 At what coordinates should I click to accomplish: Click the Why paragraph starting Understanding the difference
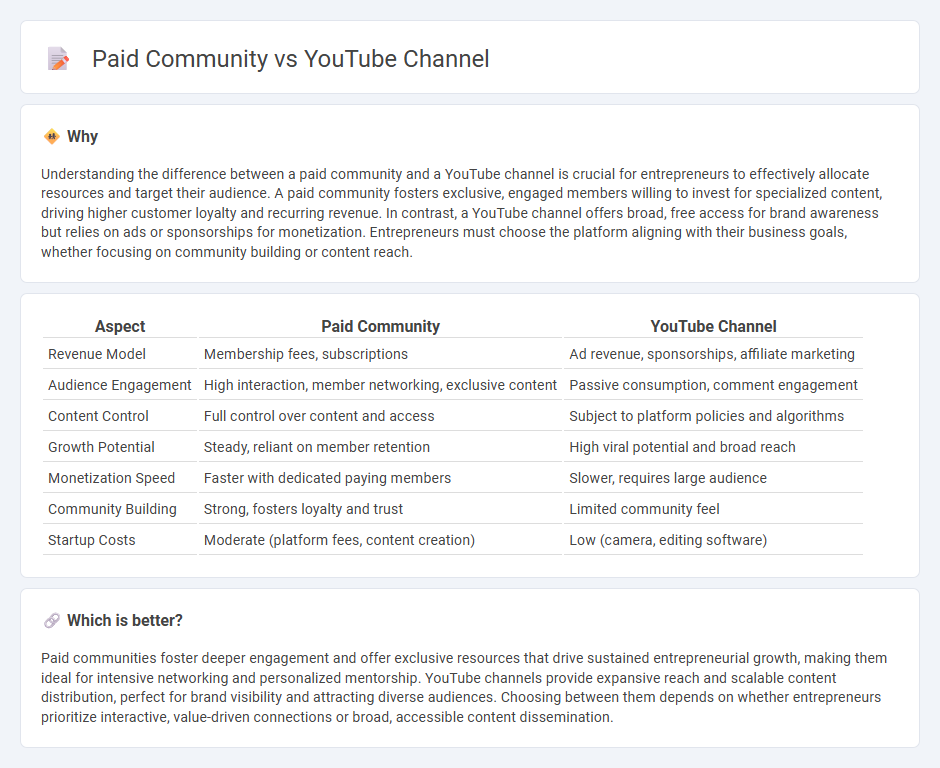pos(462,213)
